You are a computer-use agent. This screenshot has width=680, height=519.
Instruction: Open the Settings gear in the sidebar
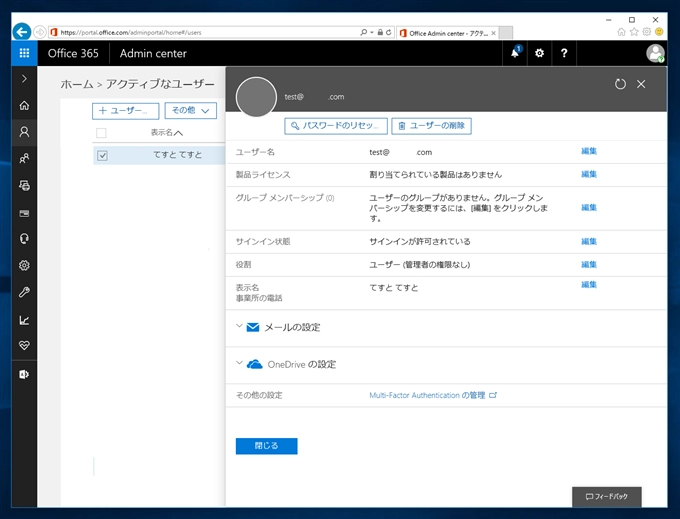pyautogui.click(x=24, y=265)
